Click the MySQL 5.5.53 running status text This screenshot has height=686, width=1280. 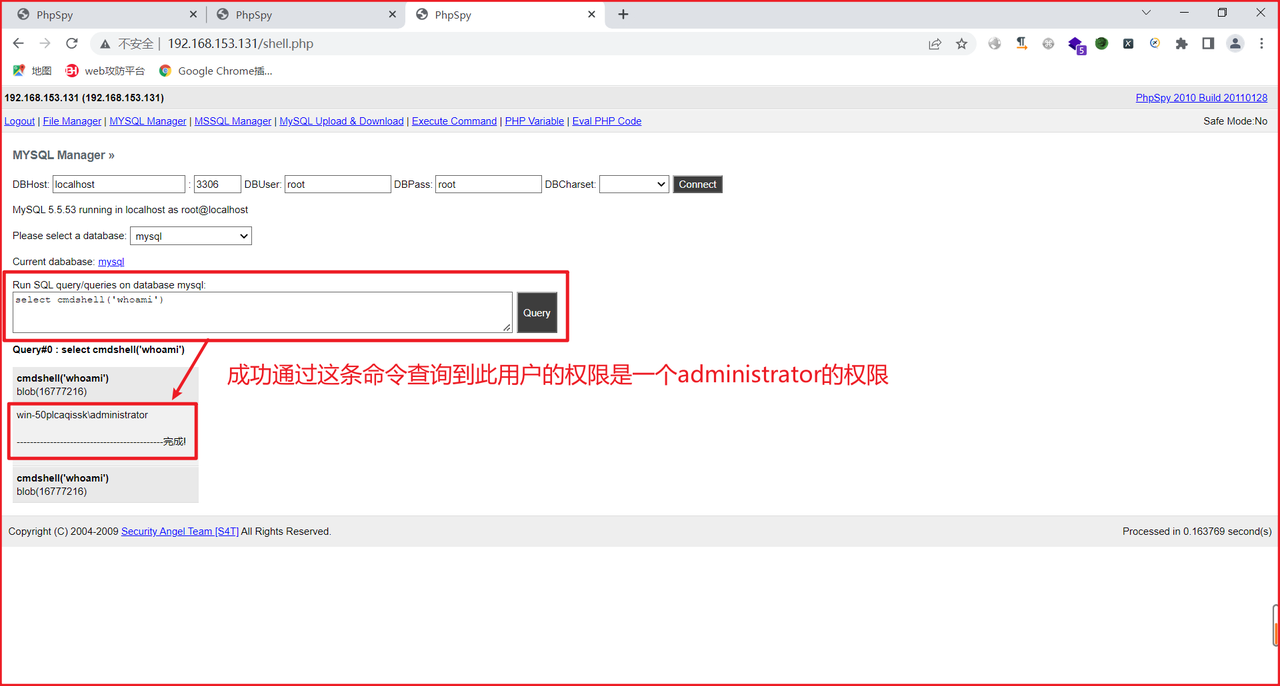[x=130, y=210]
